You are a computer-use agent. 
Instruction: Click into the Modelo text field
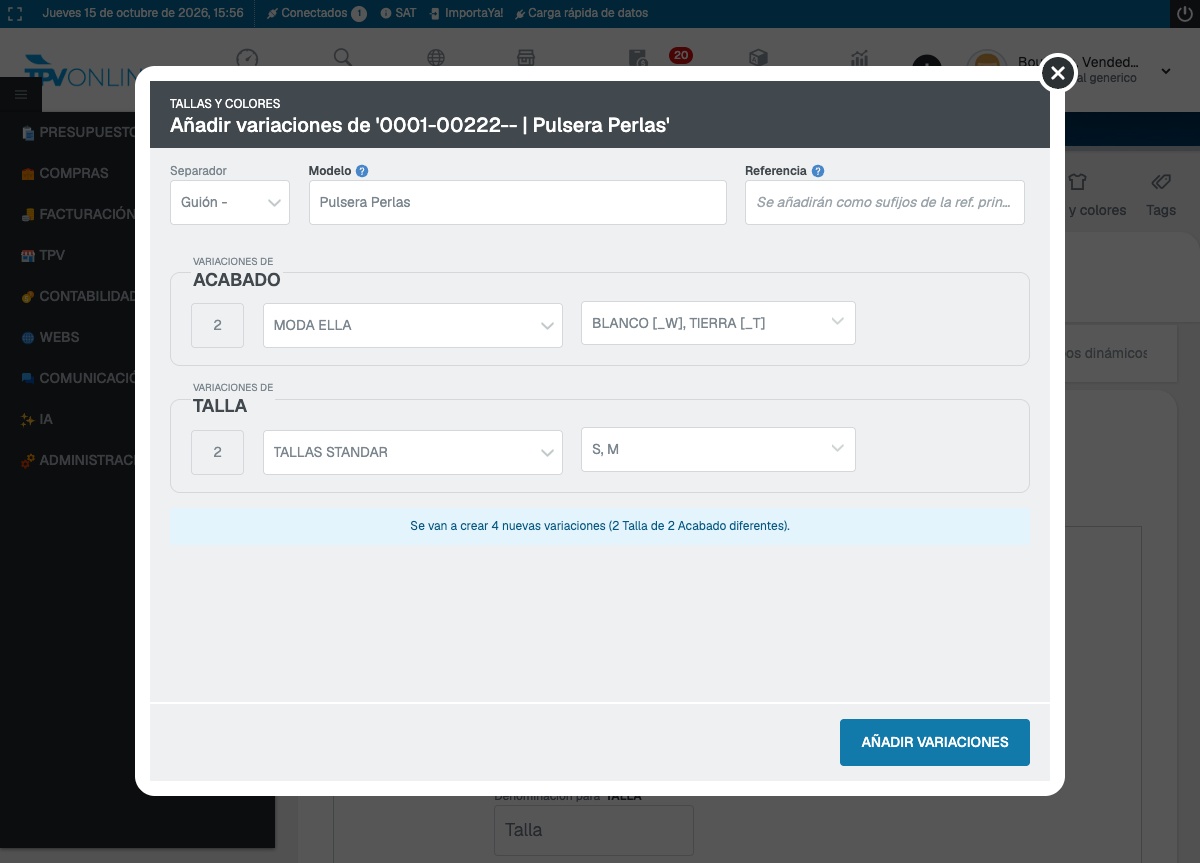[x=518, y=202]
